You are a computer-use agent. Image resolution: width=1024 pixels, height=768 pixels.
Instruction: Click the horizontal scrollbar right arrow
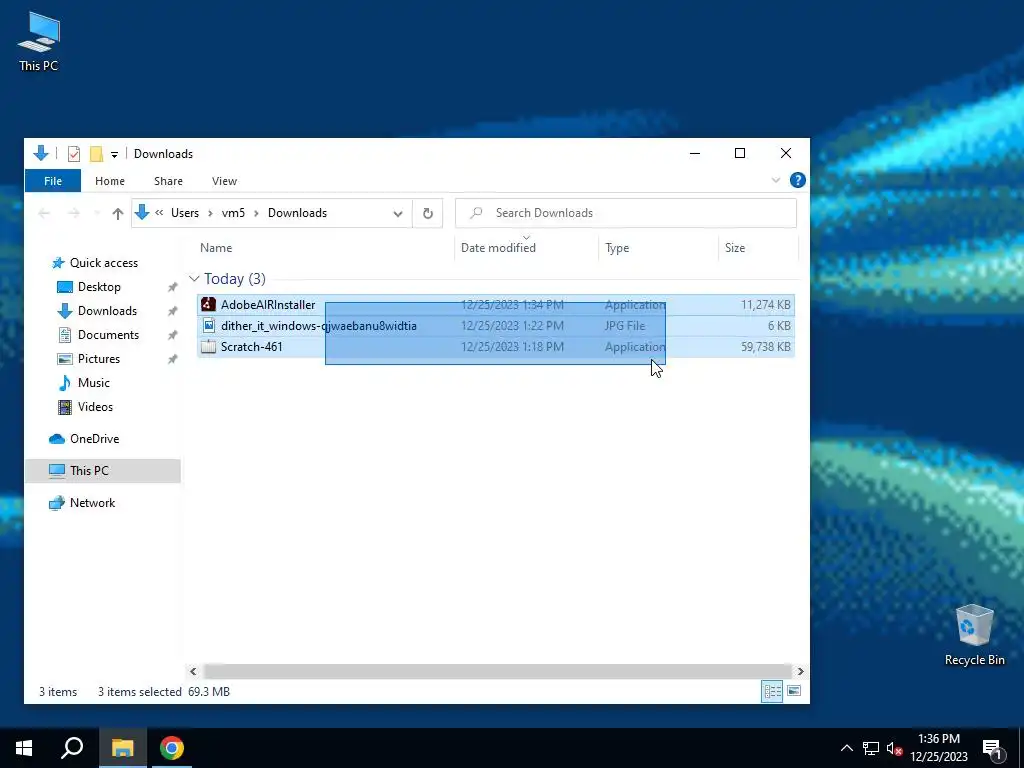point(801,671)
